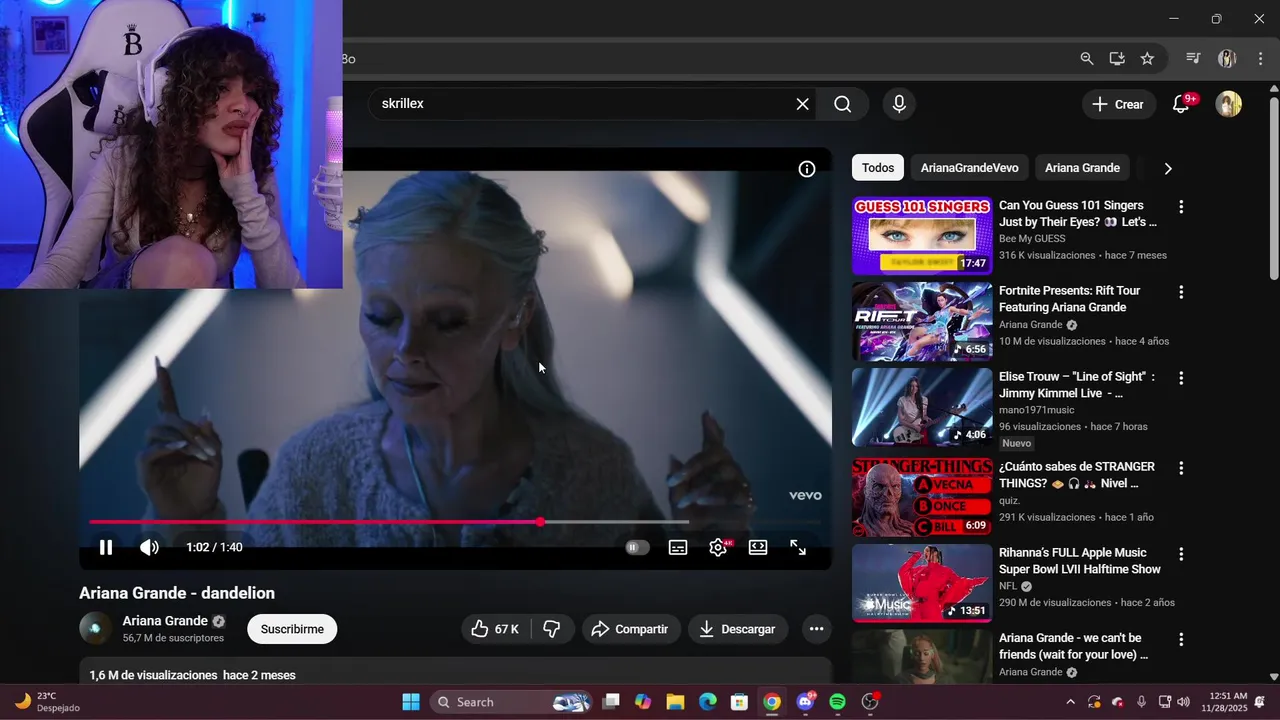Open options for Guess 101 Singers video

click(x=1181, y=207)
